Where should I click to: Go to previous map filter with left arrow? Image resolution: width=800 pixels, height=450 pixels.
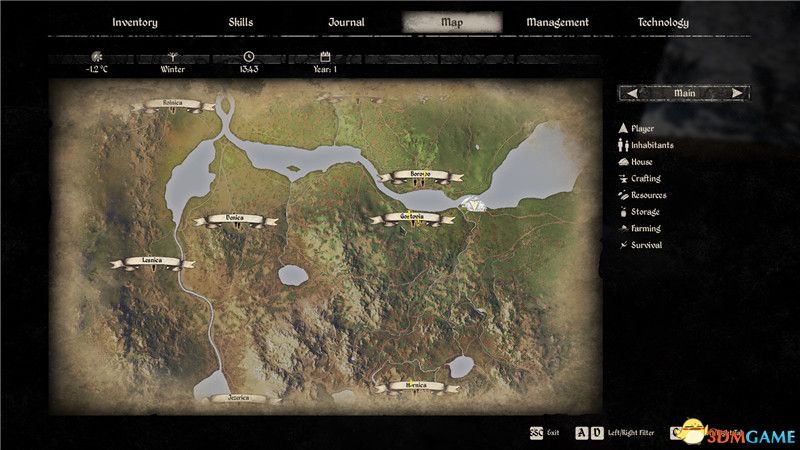tap(632, 93)
